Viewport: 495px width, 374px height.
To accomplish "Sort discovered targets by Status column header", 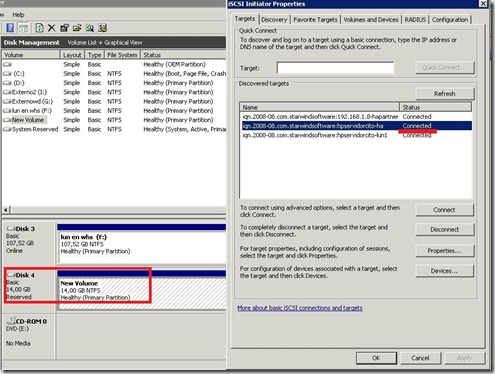I will click(x=435, y=107).
